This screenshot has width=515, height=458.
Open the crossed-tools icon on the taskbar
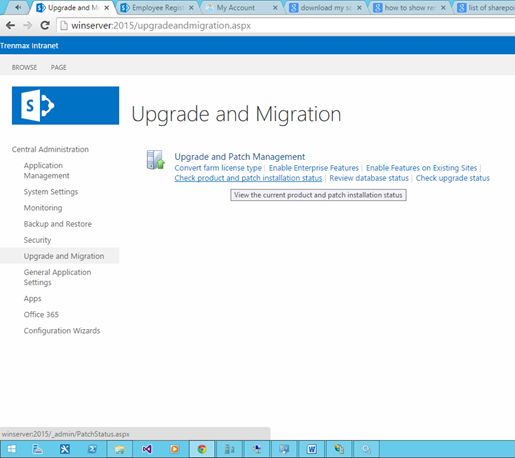(x=65, y=449)
